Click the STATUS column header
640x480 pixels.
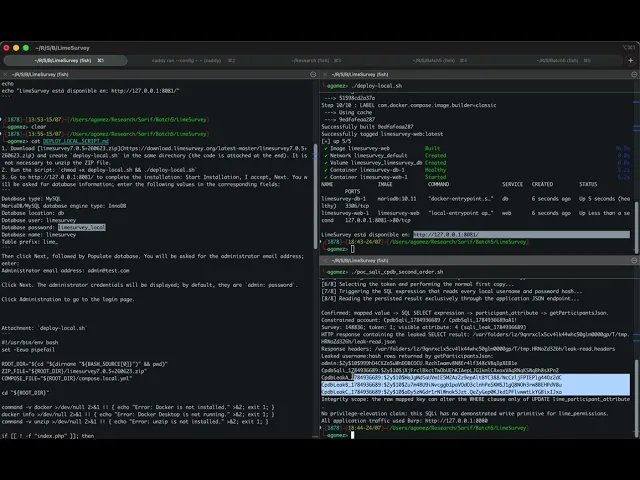[x=588, y=184]
